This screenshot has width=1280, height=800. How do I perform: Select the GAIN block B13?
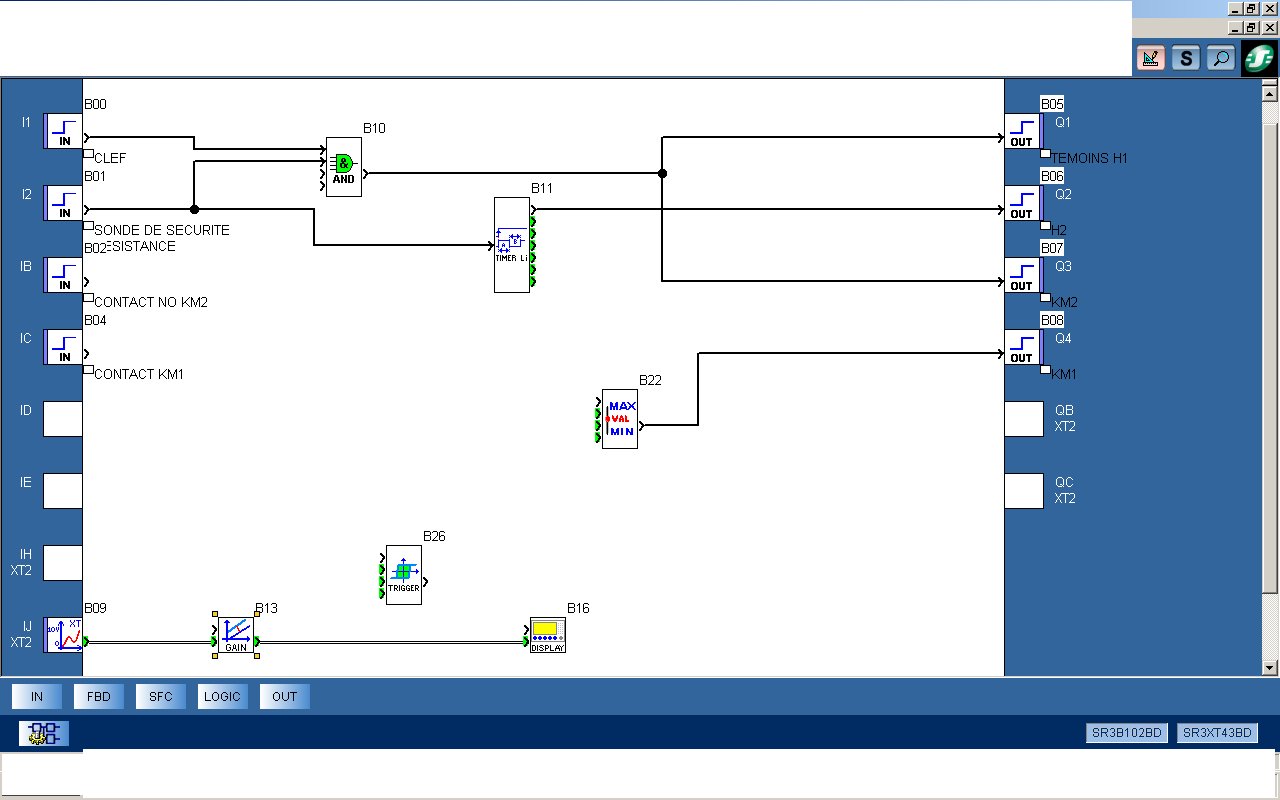(x=236, y=635)
